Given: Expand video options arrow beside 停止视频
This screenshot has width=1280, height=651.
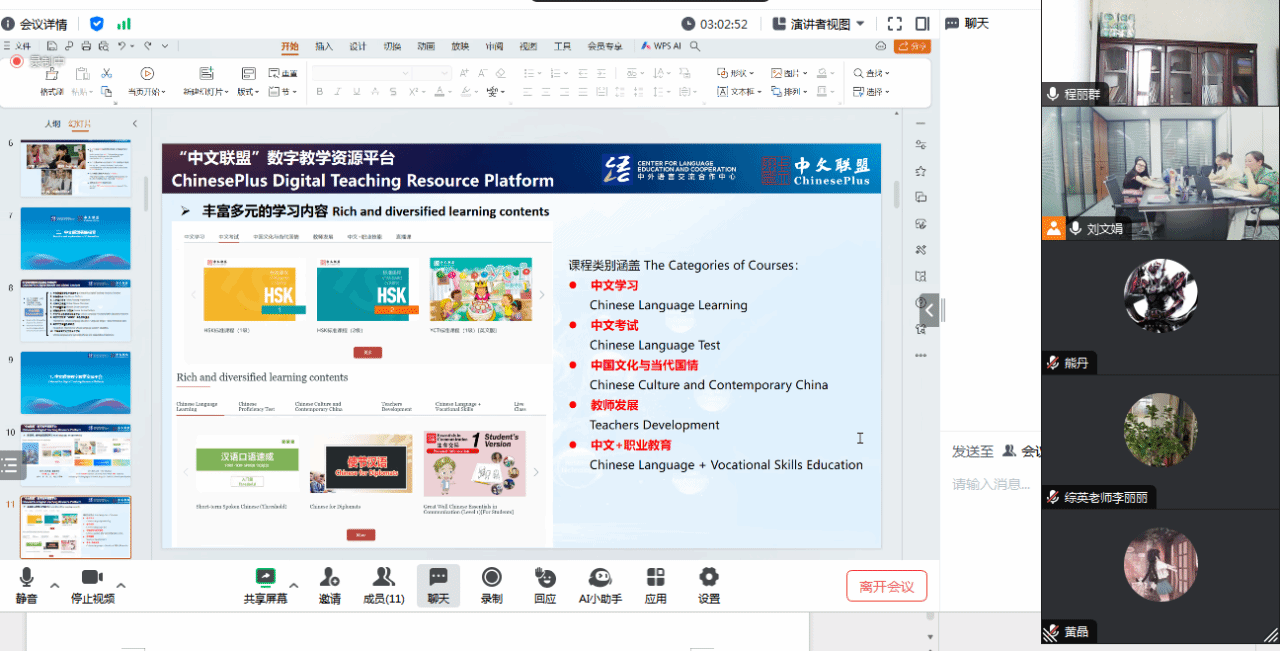Looking at the screenshot, I should pyautogui.click(x=121, y=585).
